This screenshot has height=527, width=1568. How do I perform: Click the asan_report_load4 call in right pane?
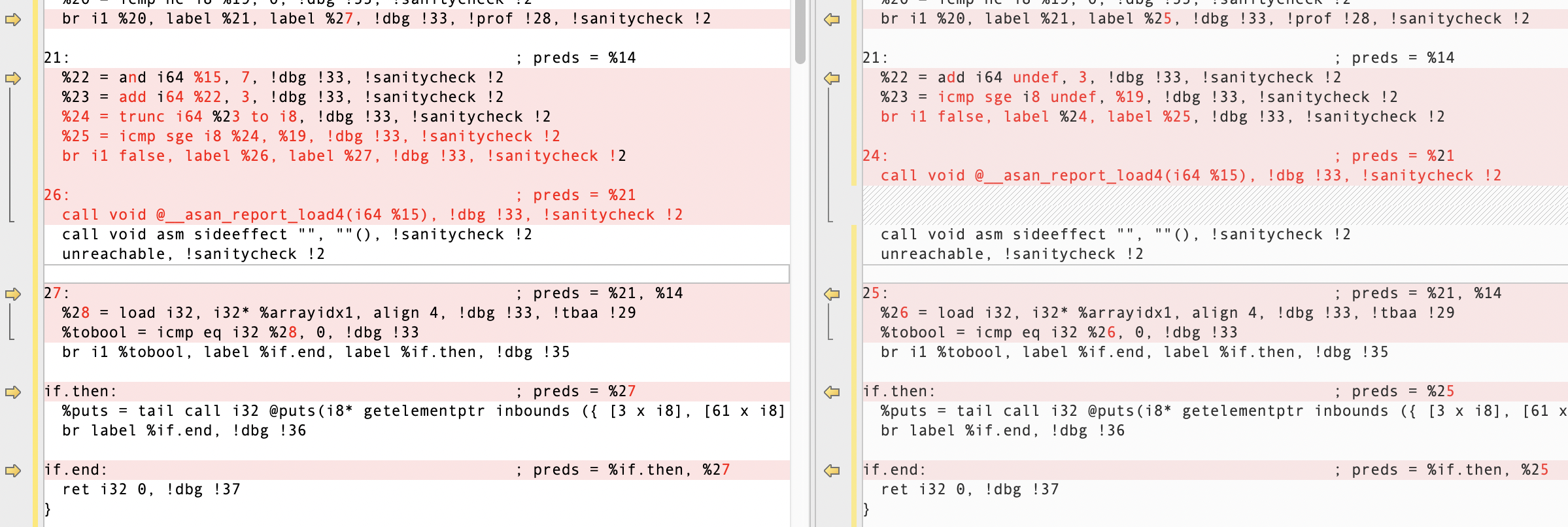(x=1191, y=176)
